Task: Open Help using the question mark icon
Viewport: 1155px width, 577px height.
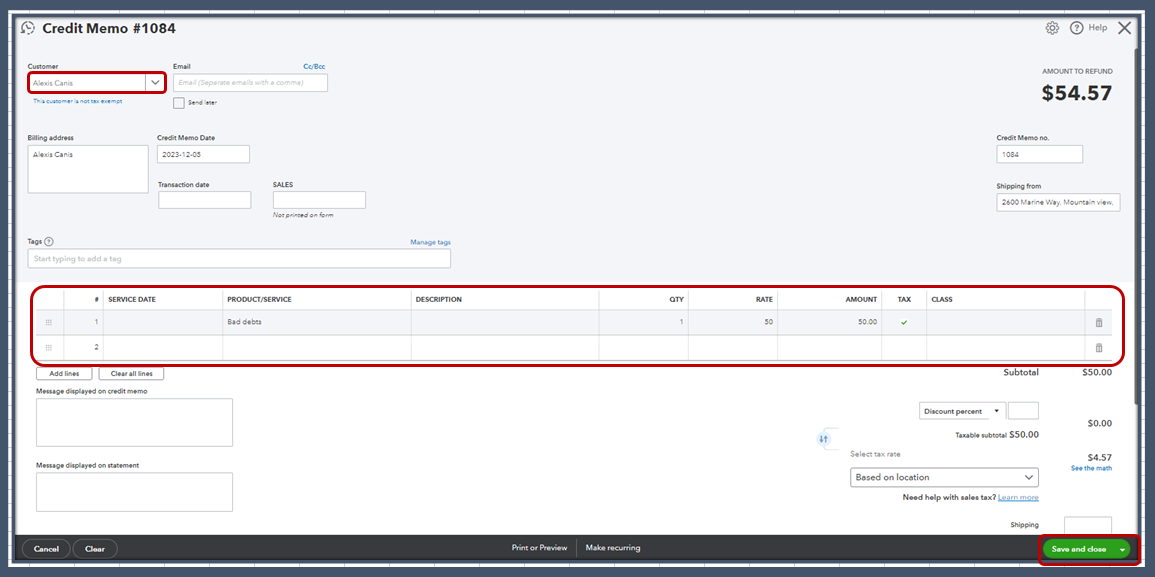Action: coord(1075,28)
